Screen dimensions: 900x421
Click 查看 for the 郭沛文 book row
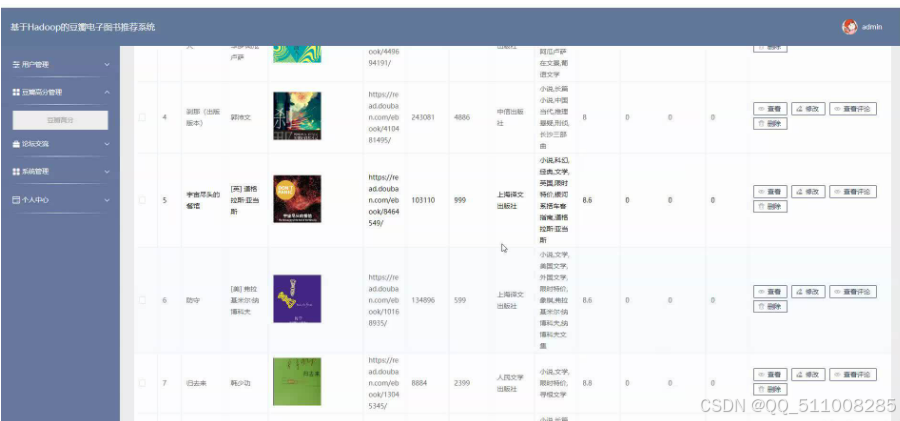[770, 109]
